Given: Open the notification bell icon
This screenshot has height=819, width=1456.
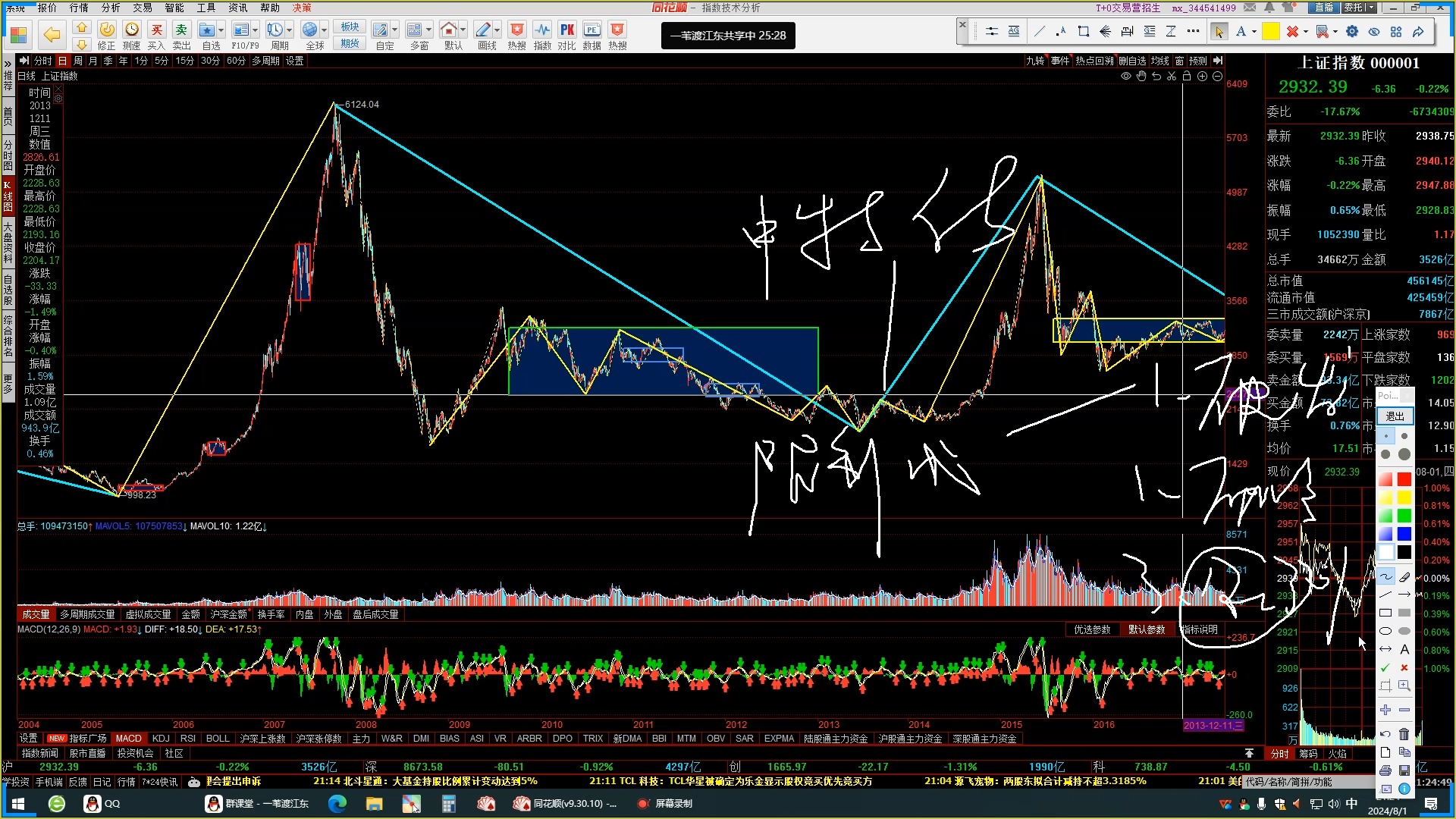Looking at the screenshot, I should tap(1269, 8).
